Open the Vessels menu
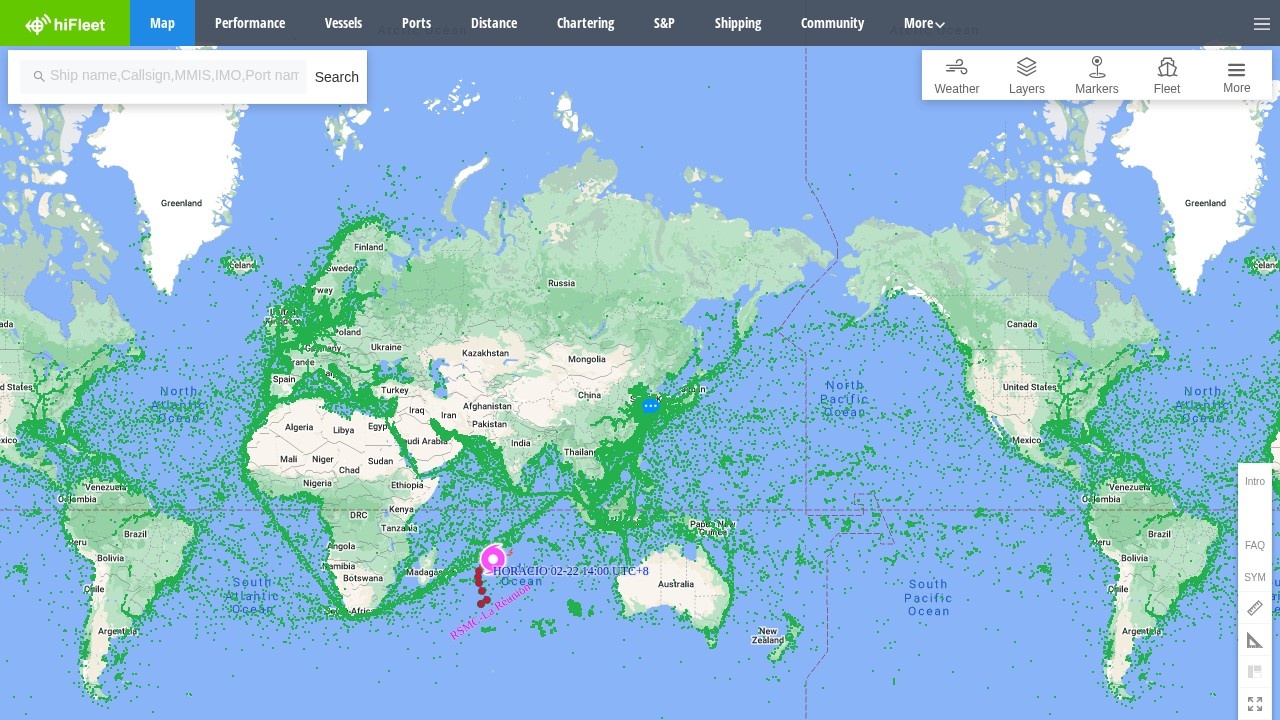The width and height of the screenshot is (1280, 720). [x=343, y=23]
